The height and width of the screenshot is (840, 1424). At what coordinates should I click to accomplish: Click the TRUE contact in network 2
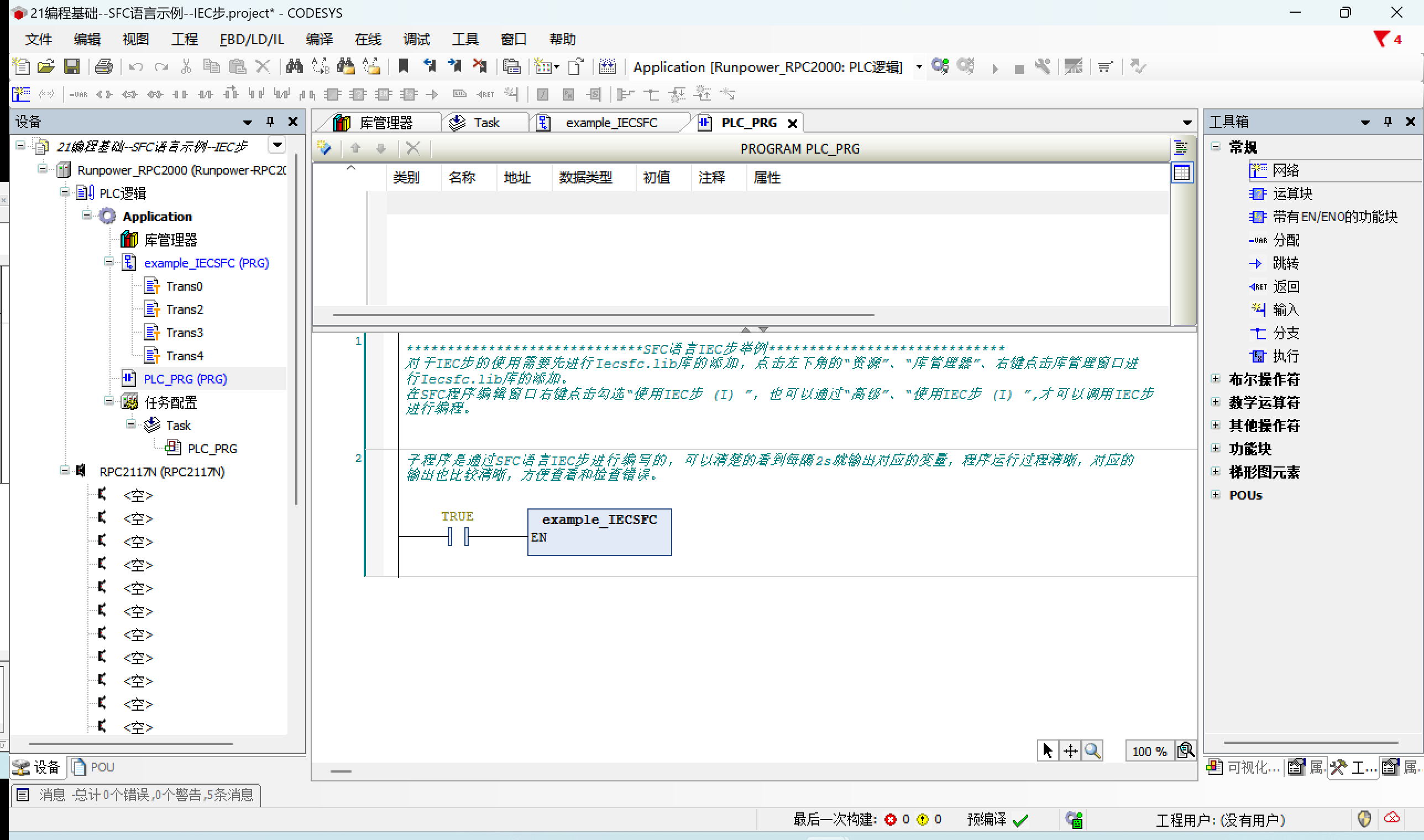(458, 535)
